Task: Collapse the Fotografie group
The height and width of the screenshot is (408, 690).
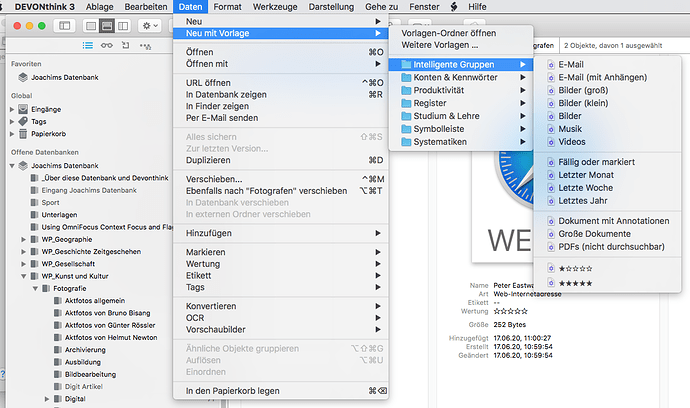Action: 35,289
